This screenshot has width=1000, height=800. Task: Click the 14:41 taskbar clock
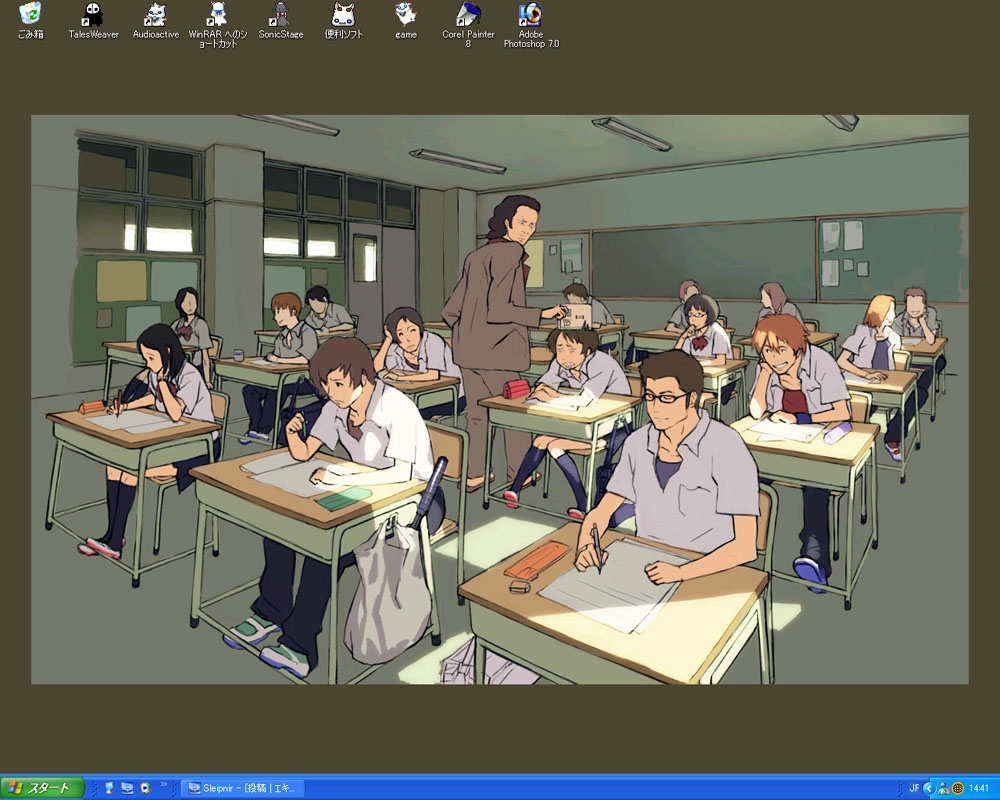(x=978, y=789)
